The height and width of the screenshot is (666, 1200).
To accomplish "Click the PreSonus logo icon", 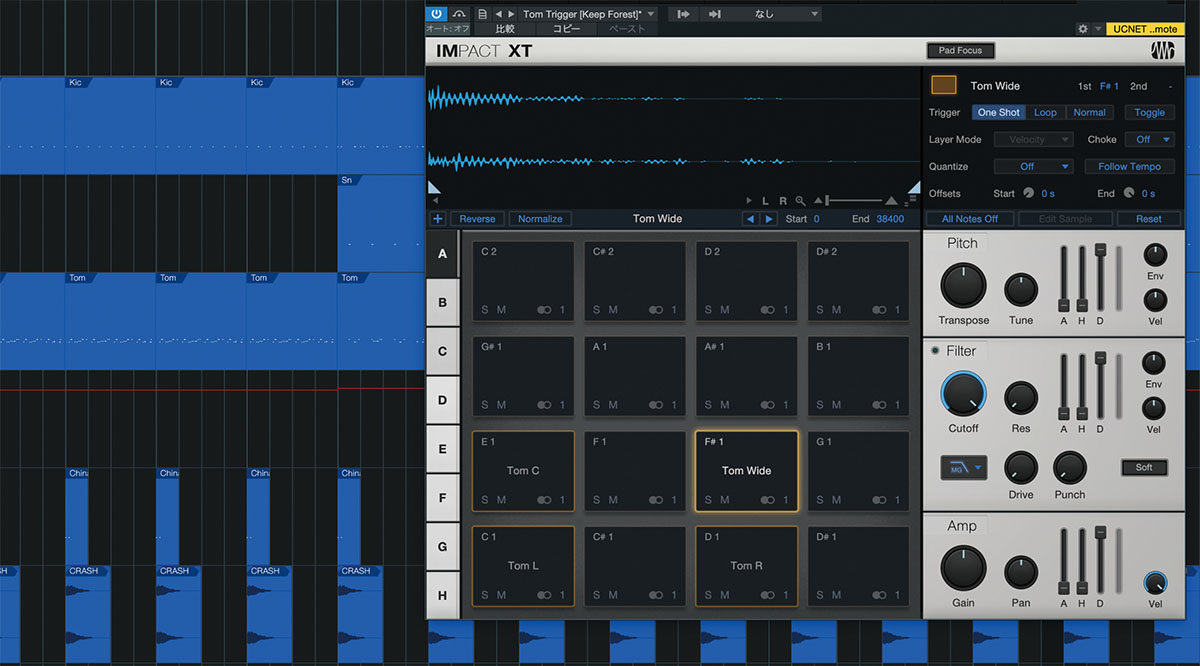I will [x=1162, y=52].
